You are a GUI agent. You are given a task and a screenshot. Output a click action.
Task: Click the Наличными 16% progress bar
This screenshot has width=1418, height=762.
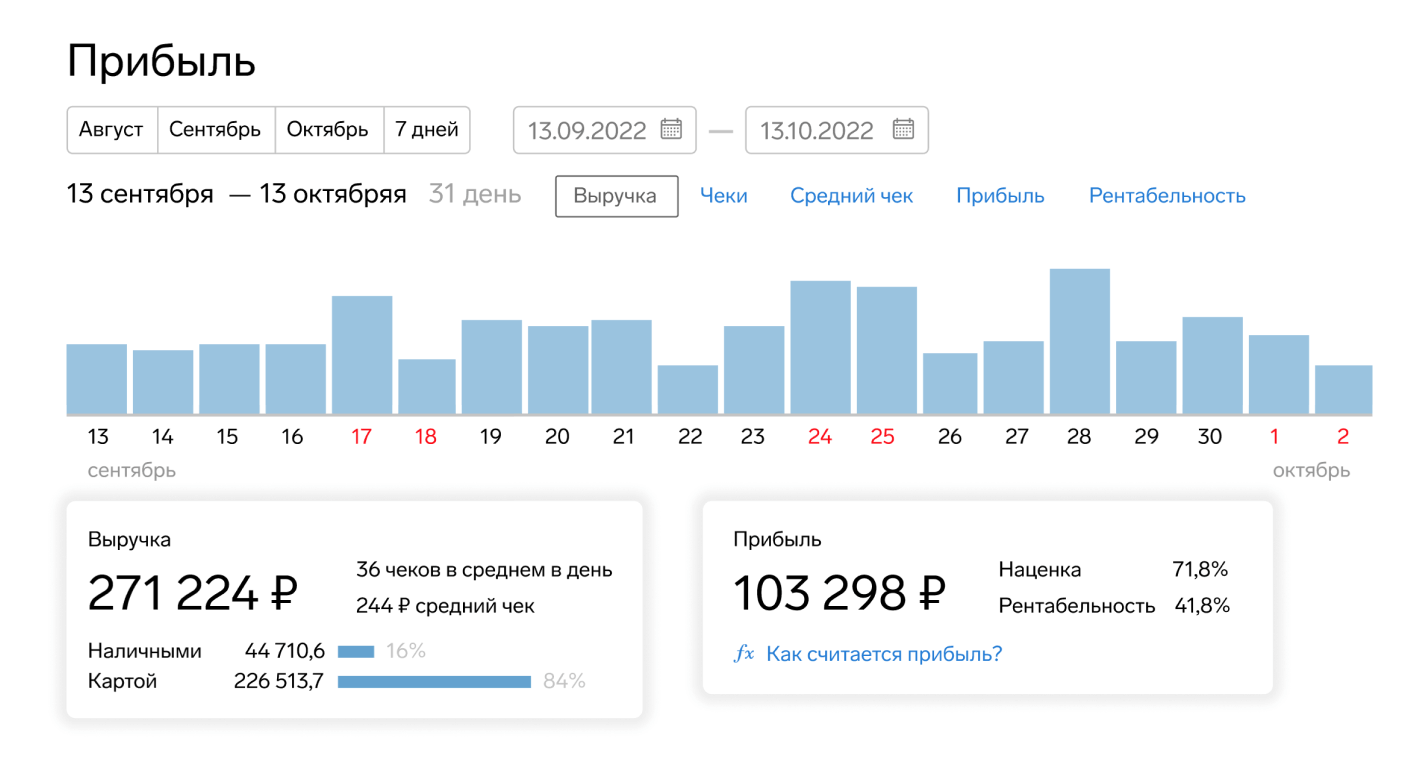tap(356, 652)
